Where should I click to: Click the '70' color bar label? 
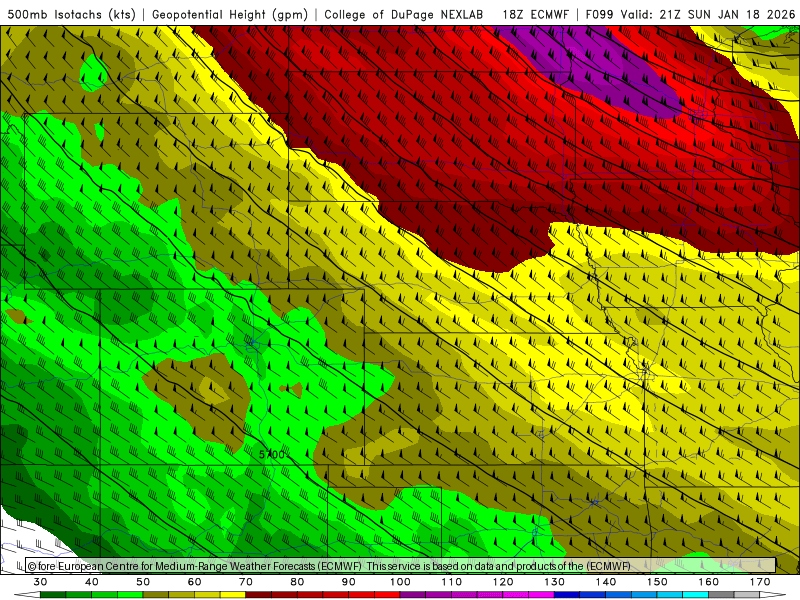coord(246,582)
